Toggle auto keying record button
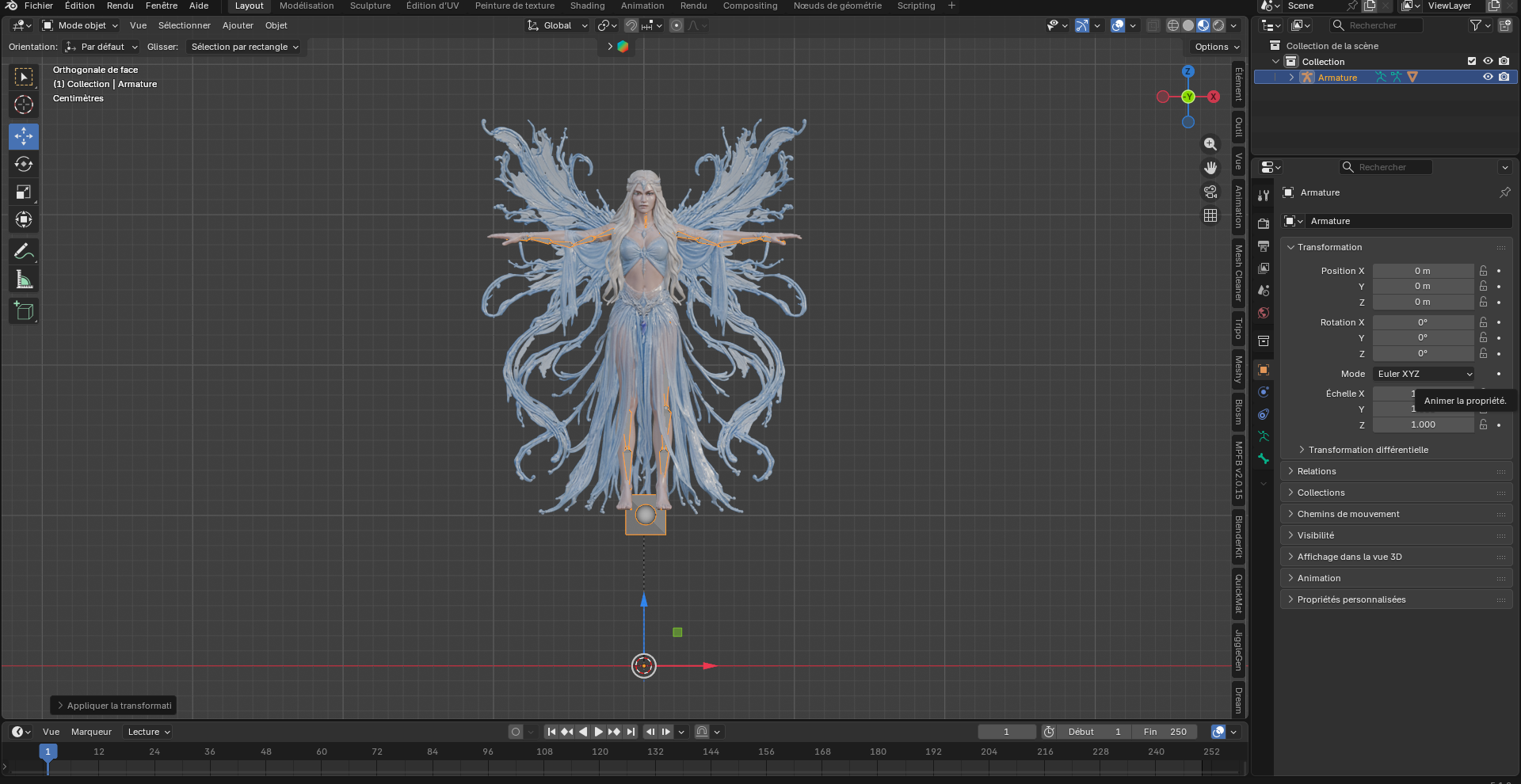 tap(516, 732)
